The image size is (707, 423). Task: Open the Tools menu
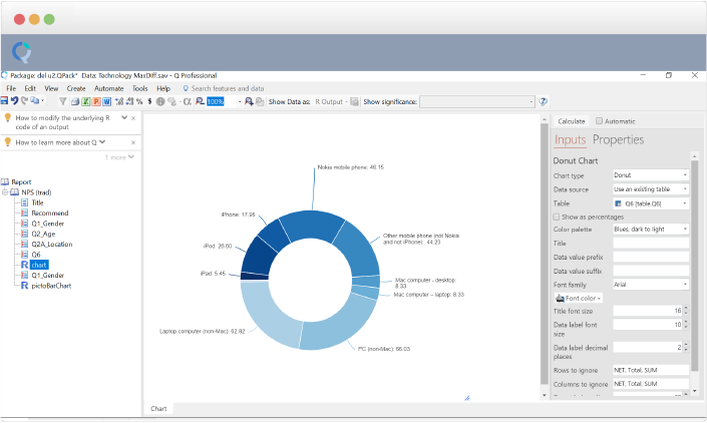pyautogui.click(x=140, y=88)
